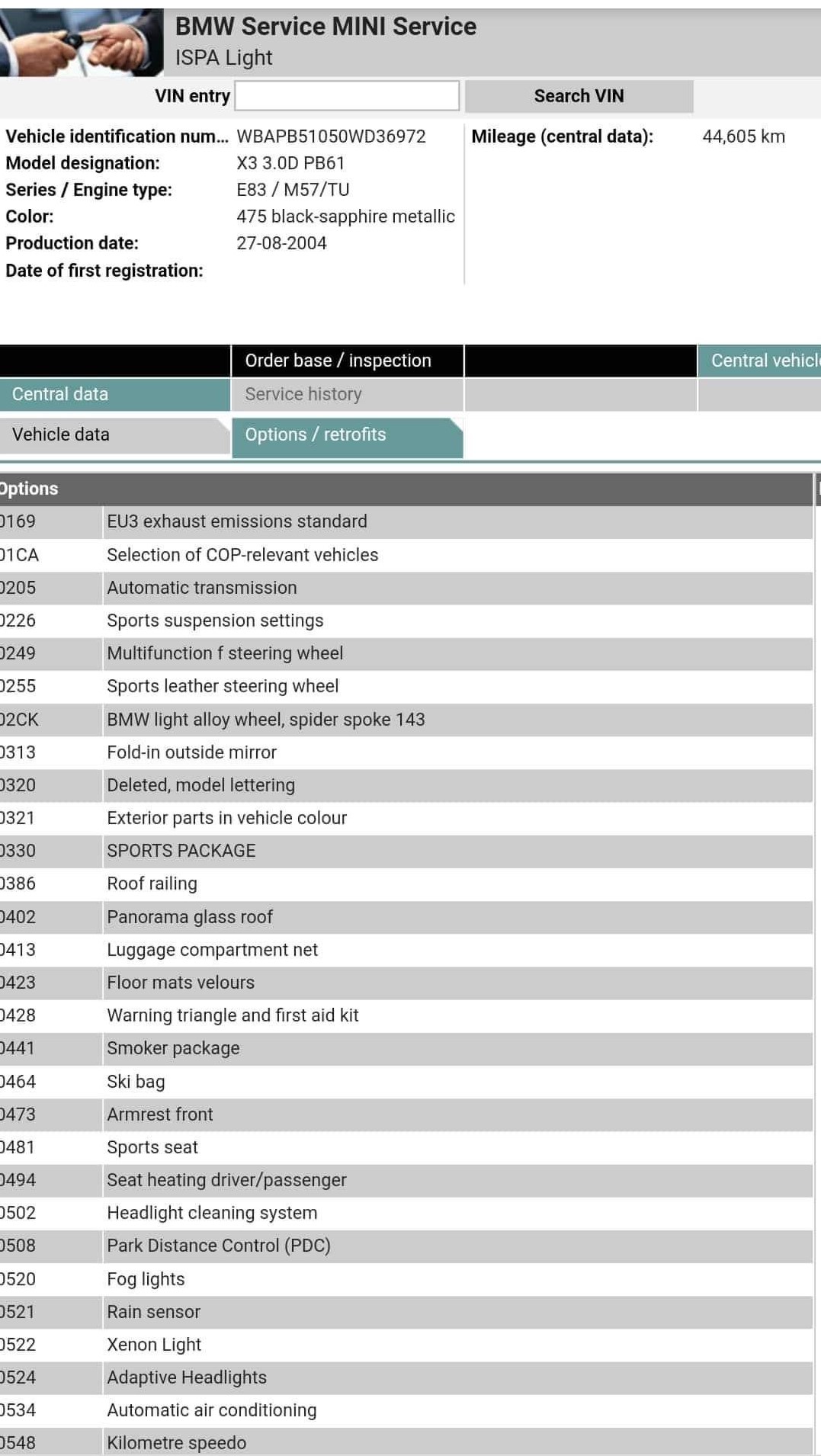Select Panorama glass roof row
Viewport: 821px width, 1456px height.
coord(406,917)
